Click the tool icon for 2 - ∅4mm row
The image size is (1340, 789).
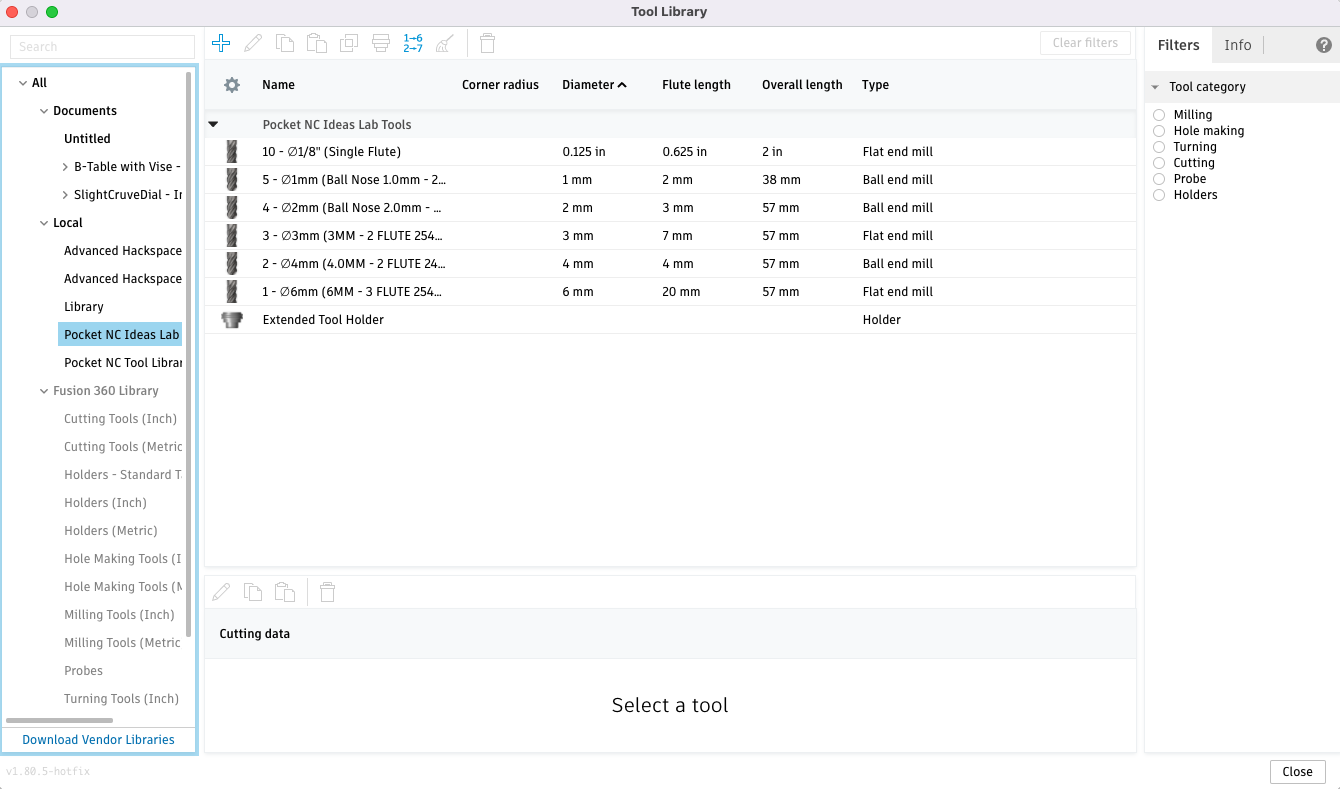(x=232, y=264)
